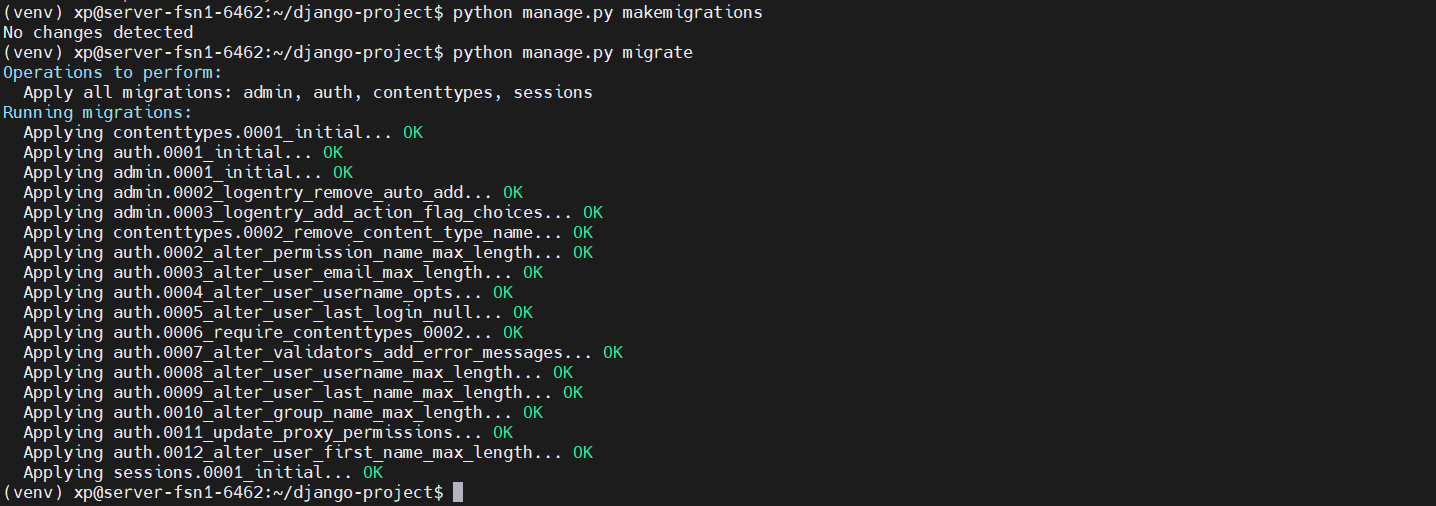
Task: Click OK after auth.0009_alter_user_last_name_max_length
Action: tap(573, 392)
